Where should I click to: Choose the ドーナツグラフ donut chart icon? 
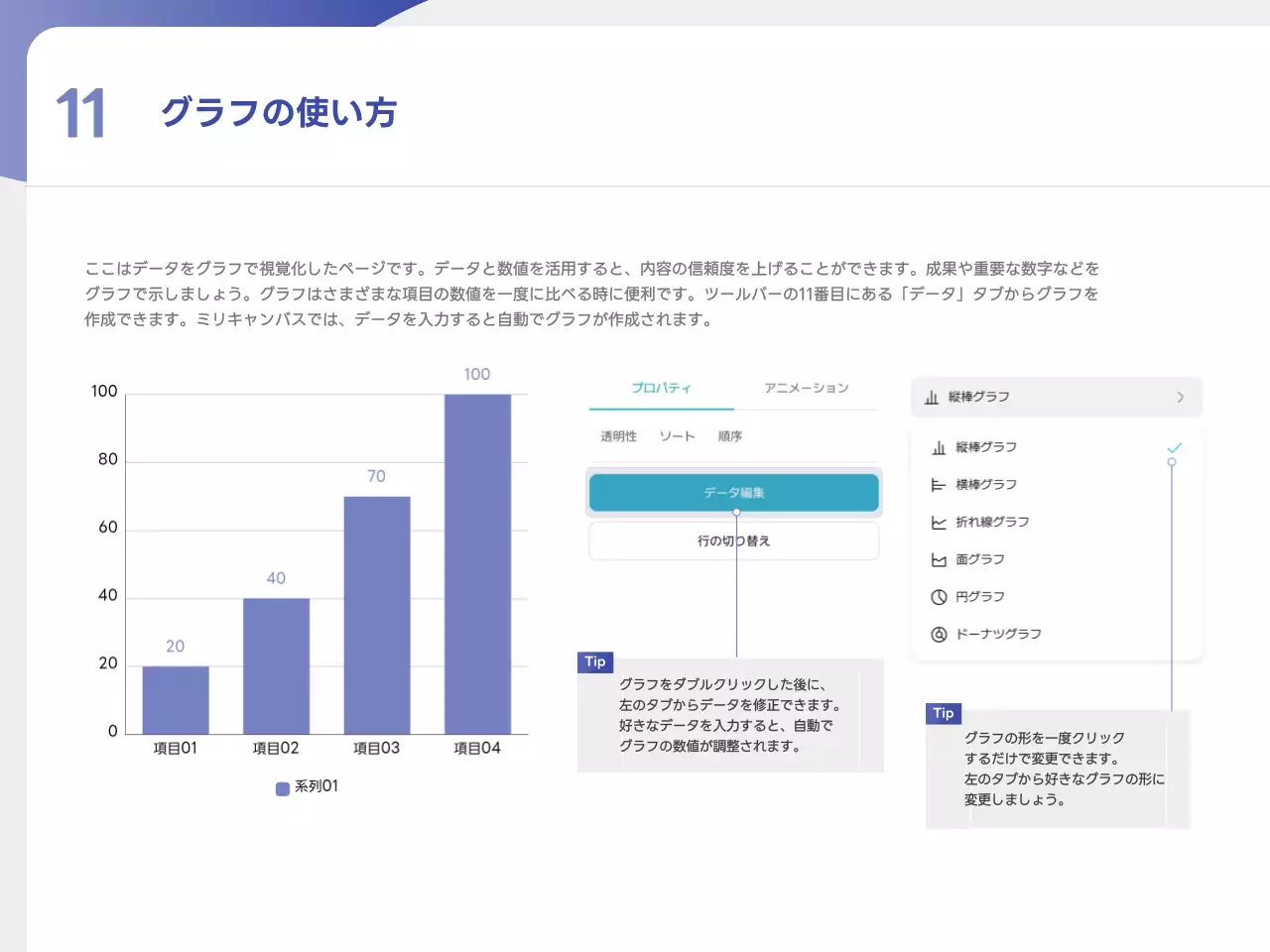tap(939, 635)
